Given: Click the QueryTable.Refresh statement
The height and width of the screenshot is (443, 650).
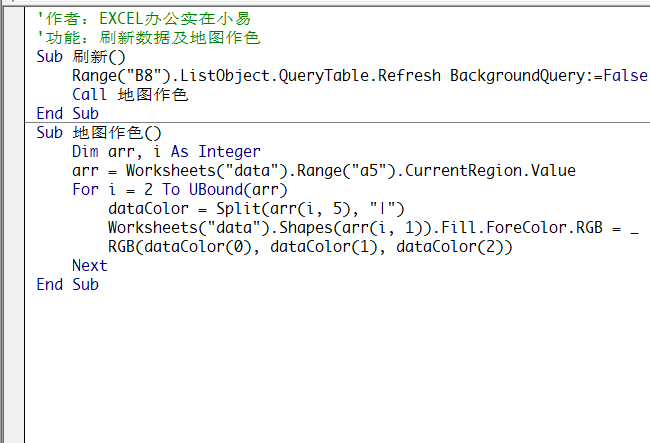Looking at the screenshot, I should point(360,76).
